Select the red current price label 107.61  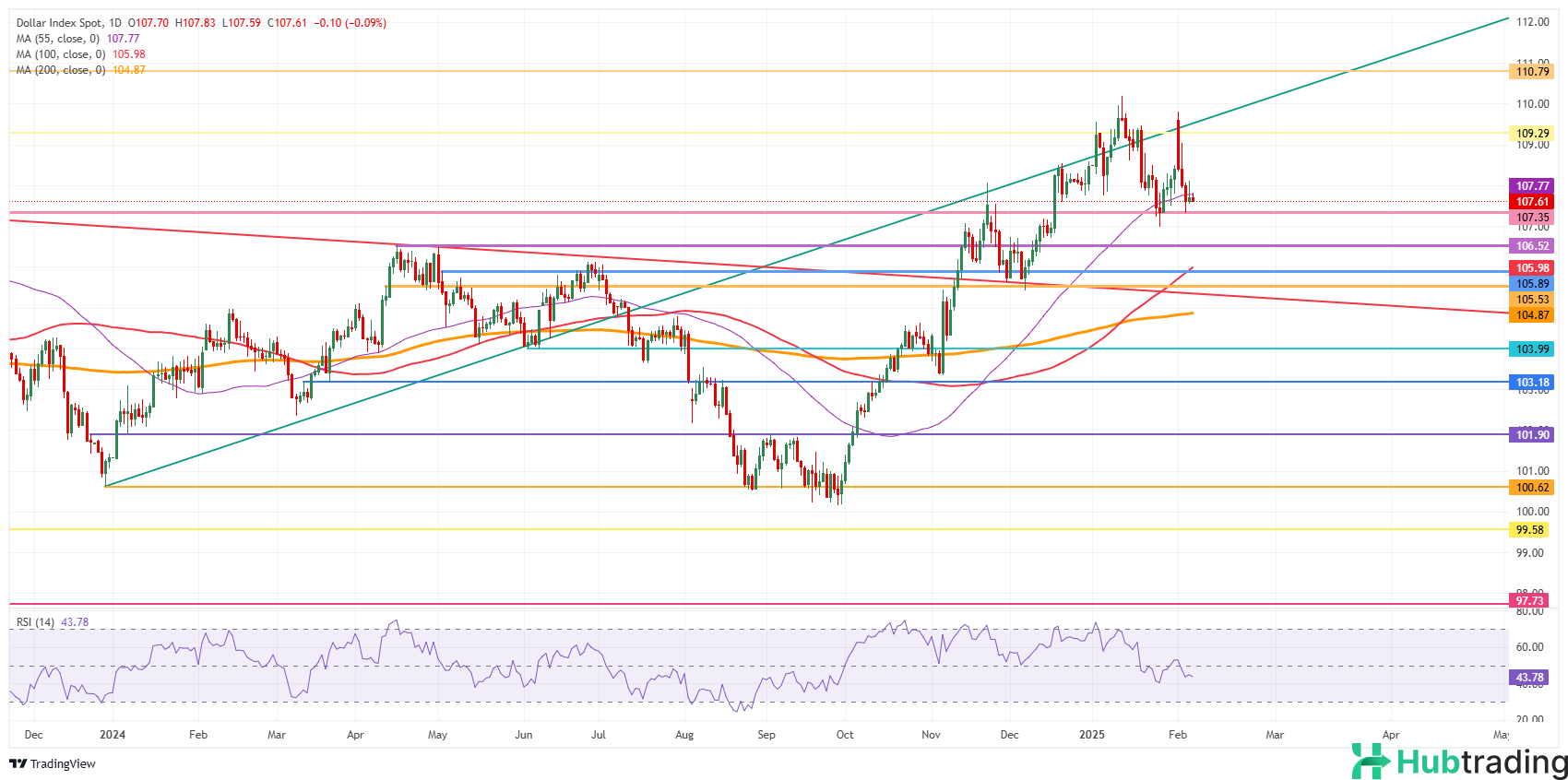1531,202
